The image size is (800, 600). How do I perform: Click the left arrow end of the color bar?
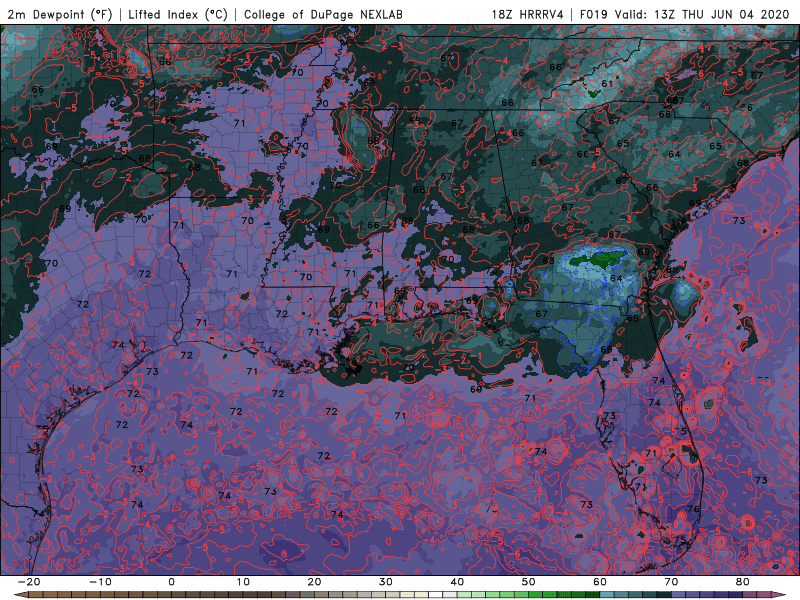pyautogui.click(x=21, y=594)
